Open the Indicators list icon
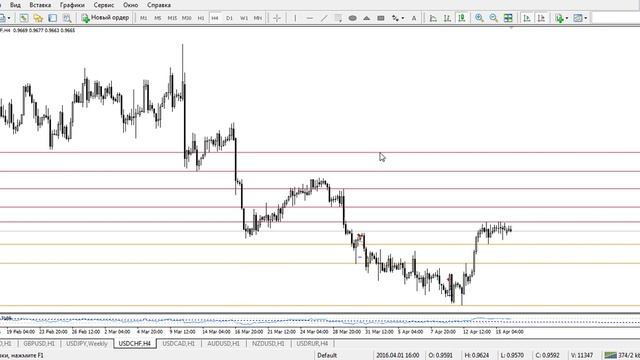 (559, 18)
